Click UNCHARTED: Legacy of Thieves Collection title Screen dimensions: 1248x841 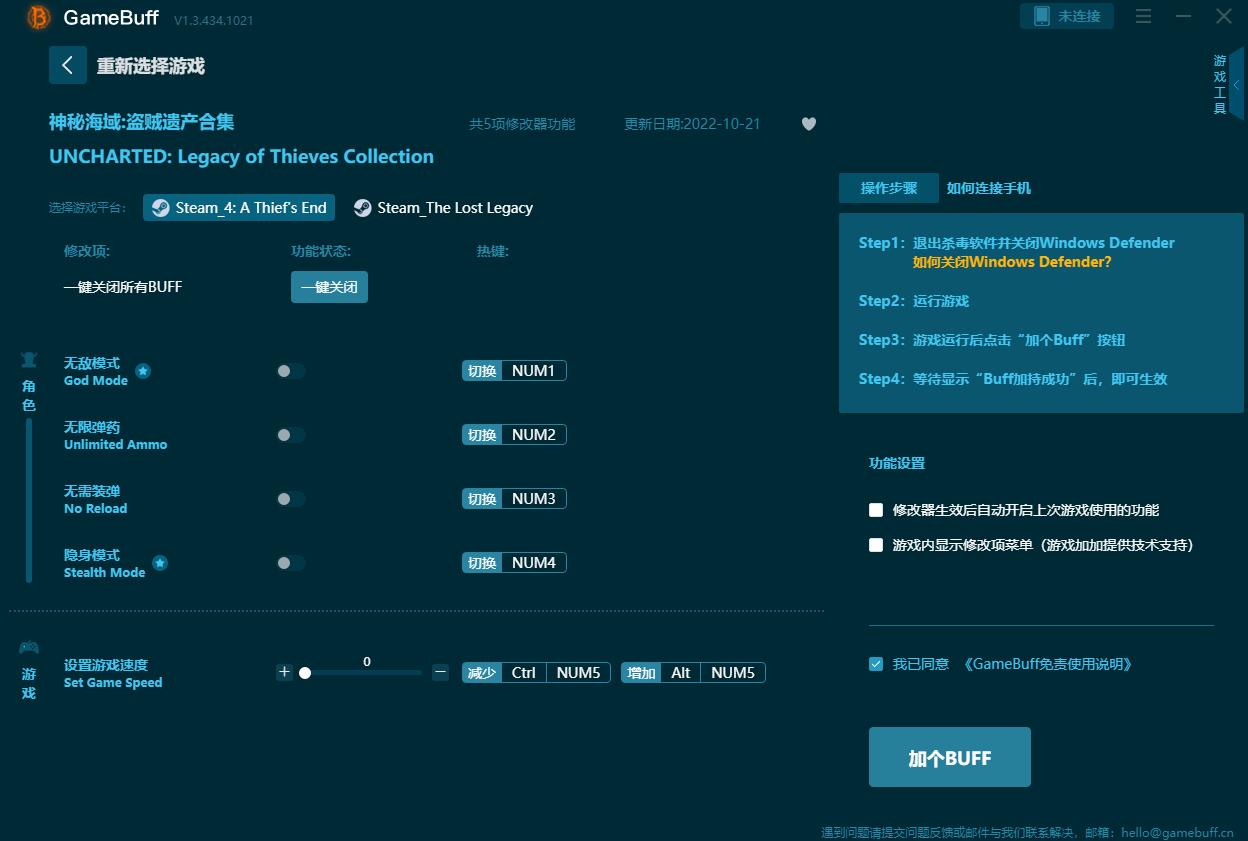tap(241, 156)
